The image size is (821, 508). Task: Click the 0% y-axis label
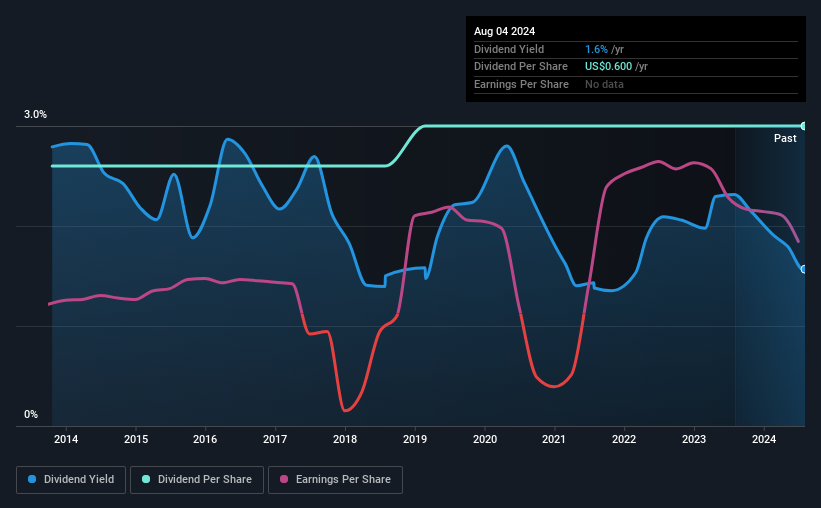point(31,414)
